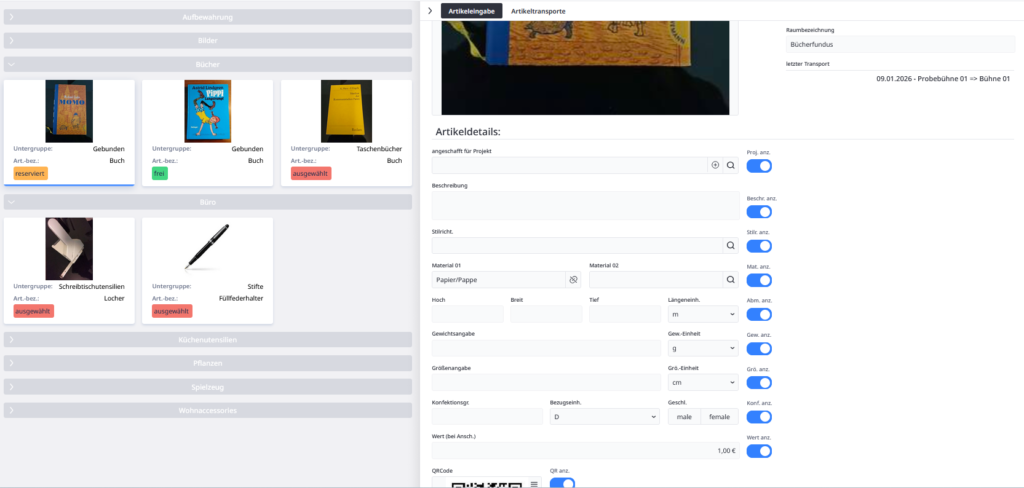Open the Längeneinh. dropdown
The width and height of the screenshot is (1024, 488).
pyautogui.click(x=702, y=314)
